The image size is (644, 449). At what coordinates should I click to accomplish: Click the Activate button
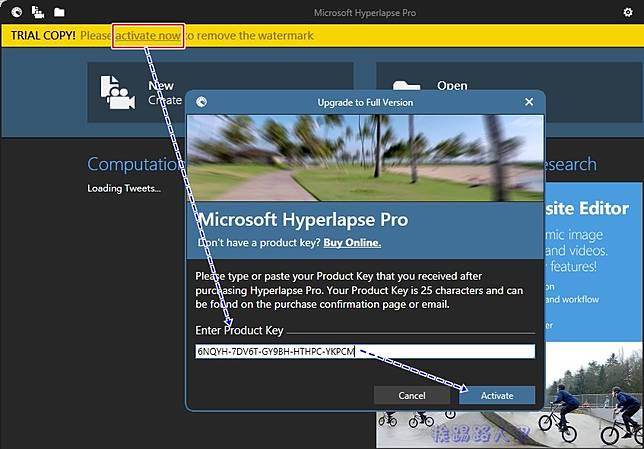click(497, 395)
